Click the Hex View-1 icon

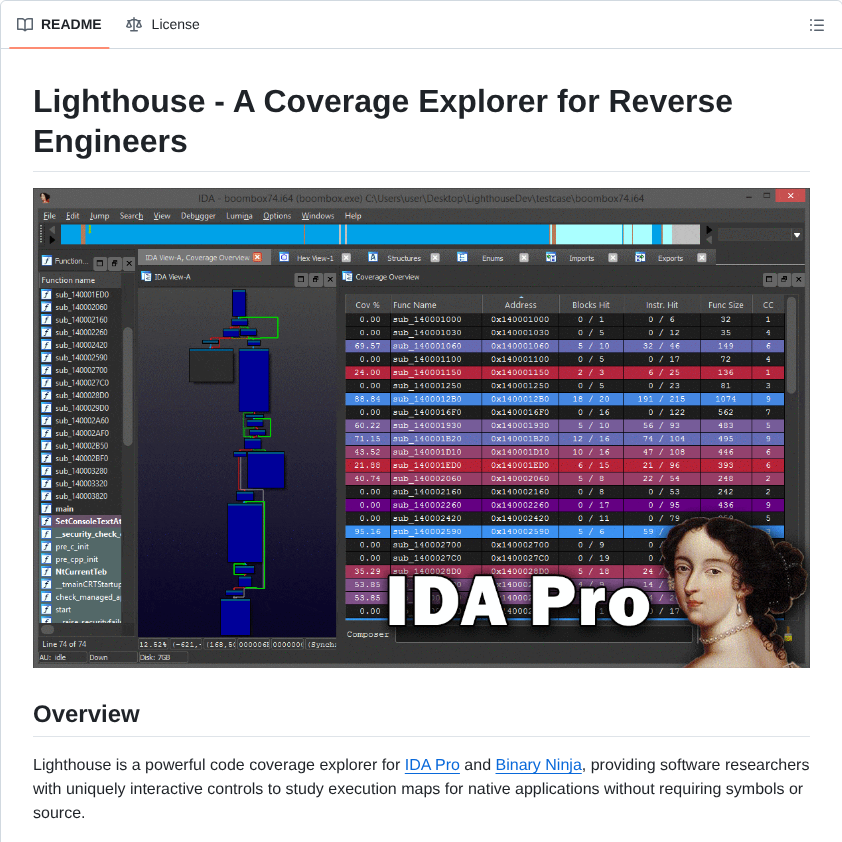284,257
